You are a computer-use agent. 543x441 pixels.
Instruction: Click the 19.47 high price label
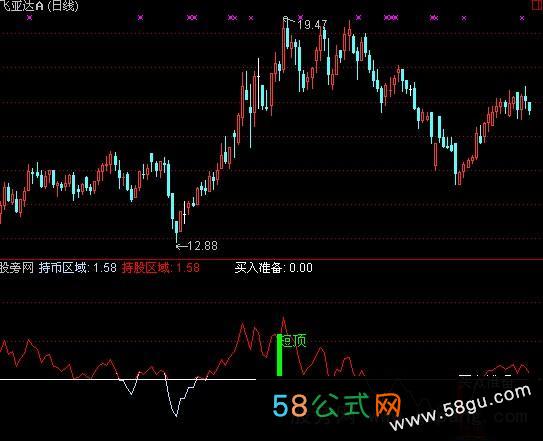click(x=312, y=25)
